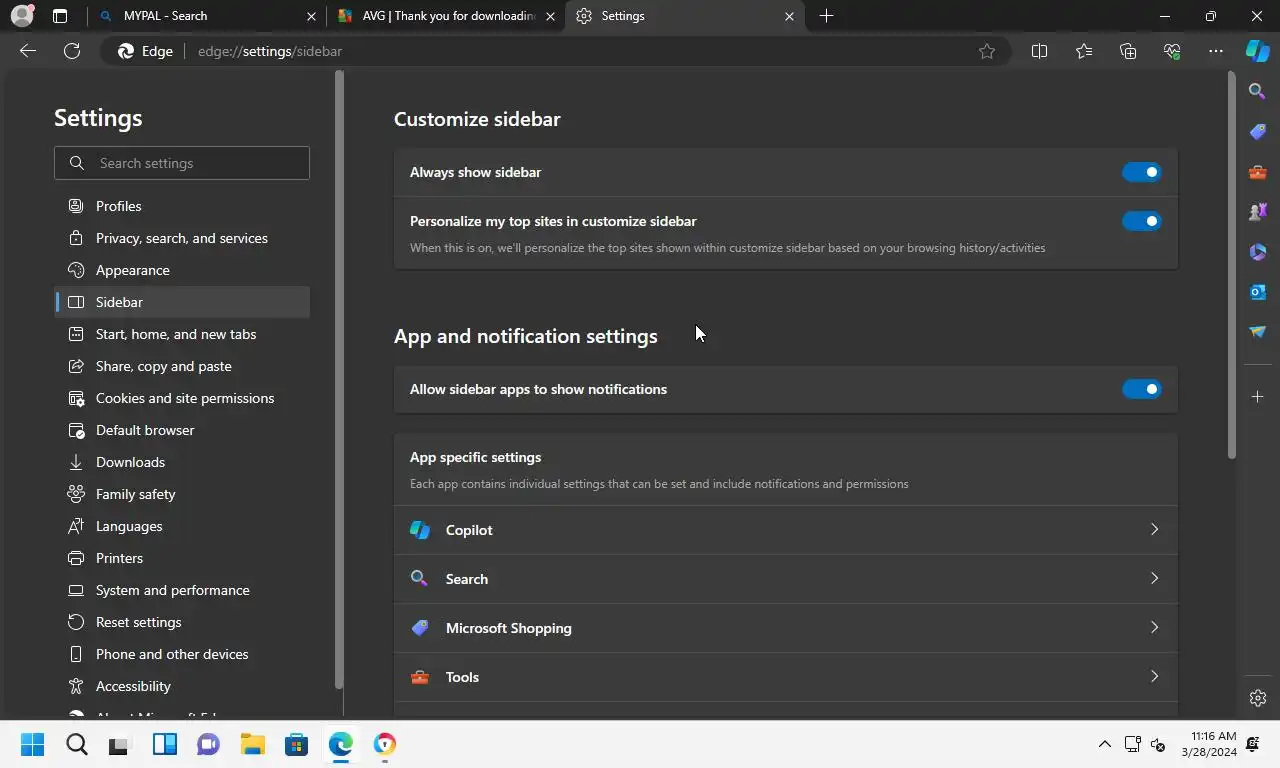Open System and performance settings

[x=182, y=590]
